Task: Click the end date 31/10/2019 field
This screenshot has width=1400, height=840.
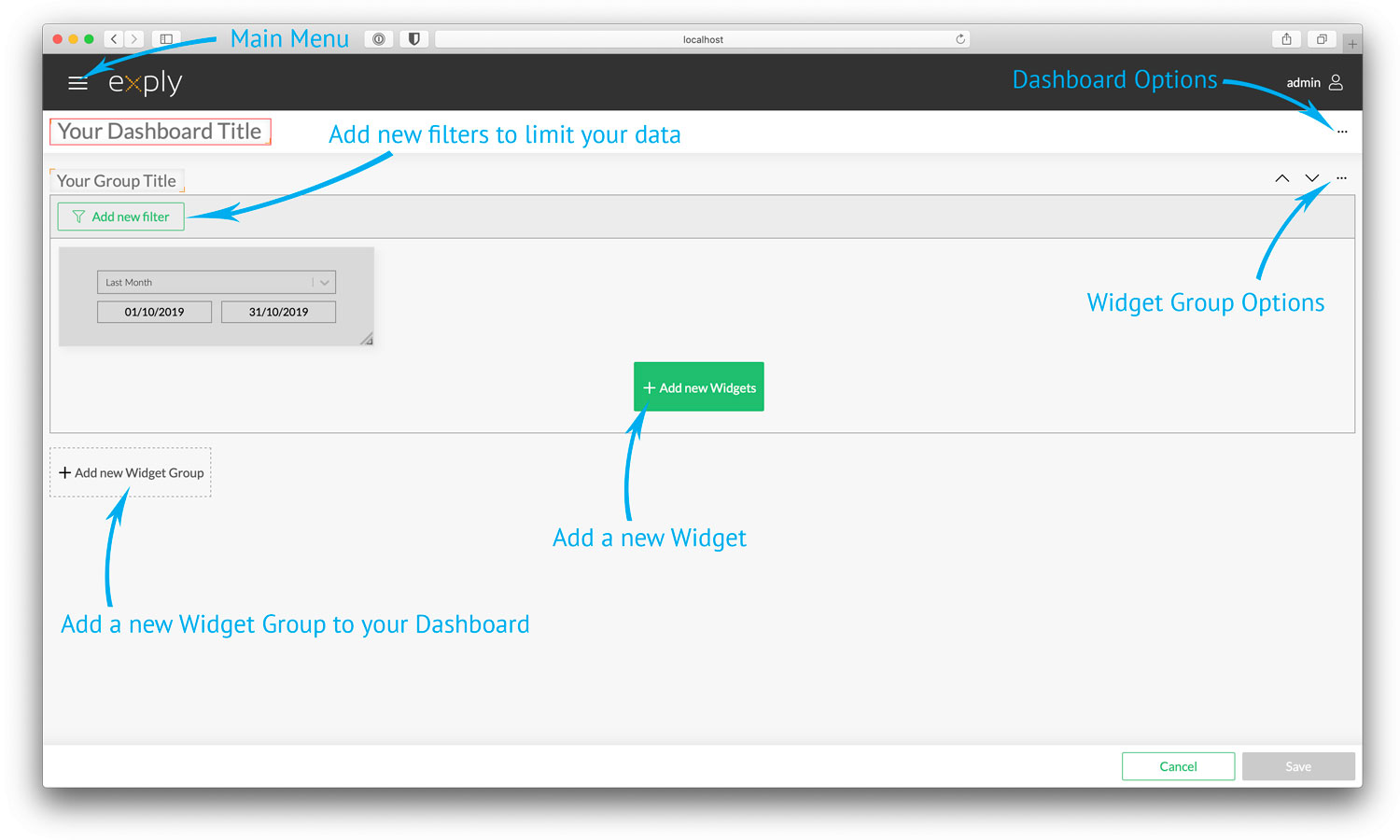Action: point(278,312)
